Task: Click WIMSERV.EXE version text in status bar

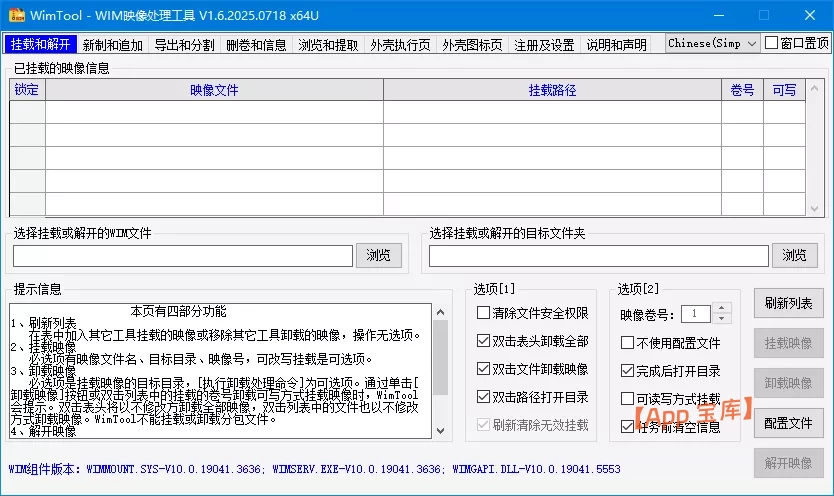Action: coord(357,469)
